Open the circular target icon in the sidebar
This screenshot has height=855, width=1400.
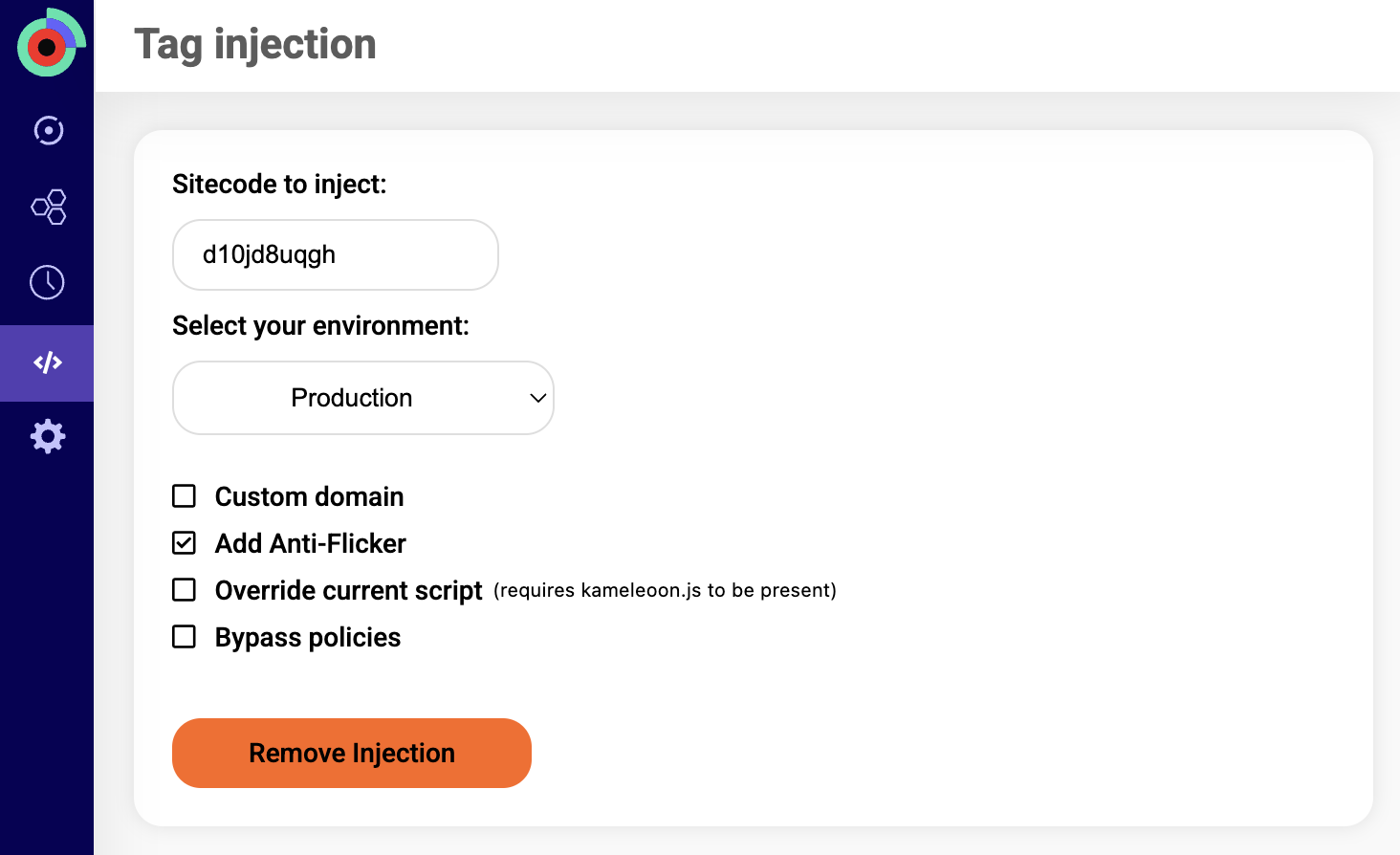tap(48, 130)
